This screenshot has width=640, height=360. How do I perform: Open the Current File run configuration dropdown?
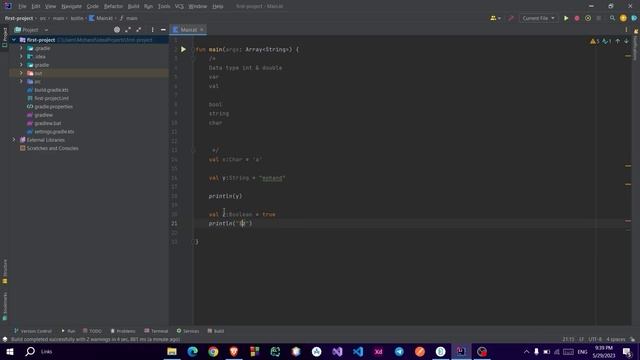(x=538, y=18)
